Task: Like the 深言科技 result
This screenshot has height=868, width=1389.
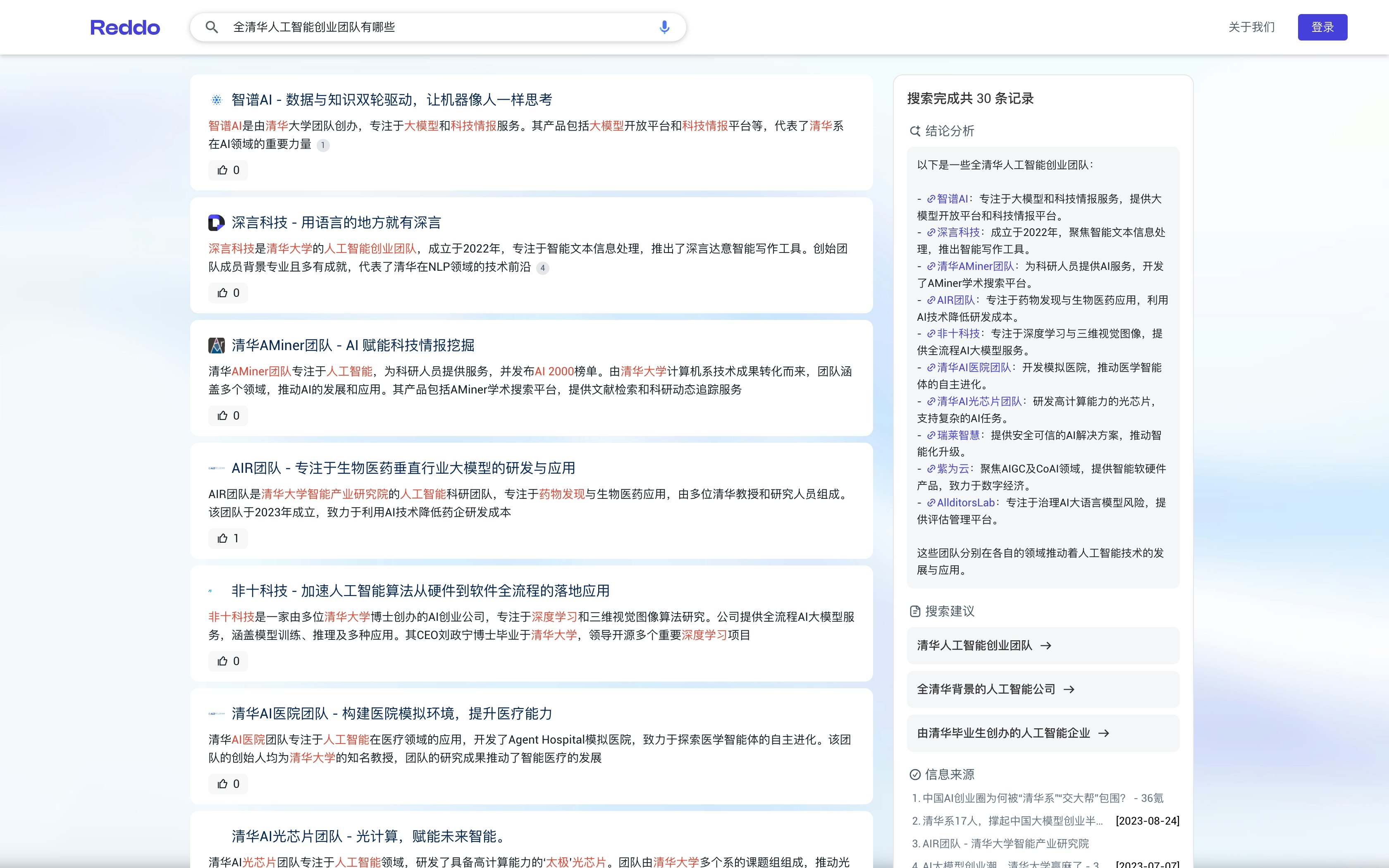Action: (x=229, y=293)
